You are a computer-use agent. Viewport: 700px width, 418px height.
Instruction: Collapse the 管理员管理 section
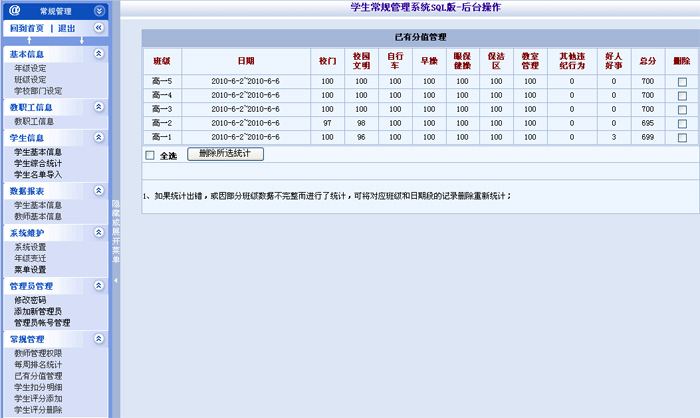click(98, 285)
